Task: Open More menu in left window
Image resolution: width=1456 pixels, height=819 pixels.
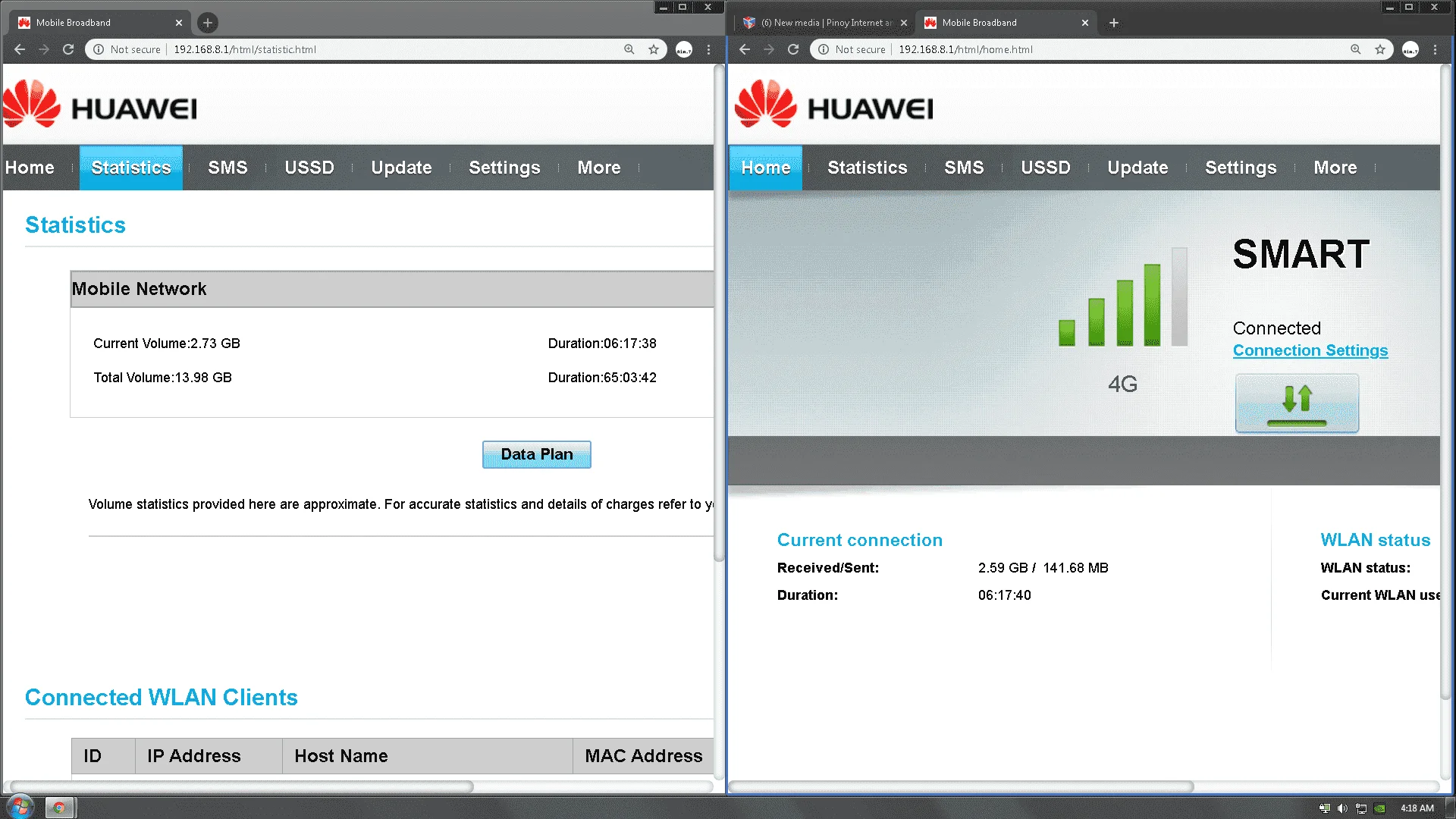Action: point(599,168)
